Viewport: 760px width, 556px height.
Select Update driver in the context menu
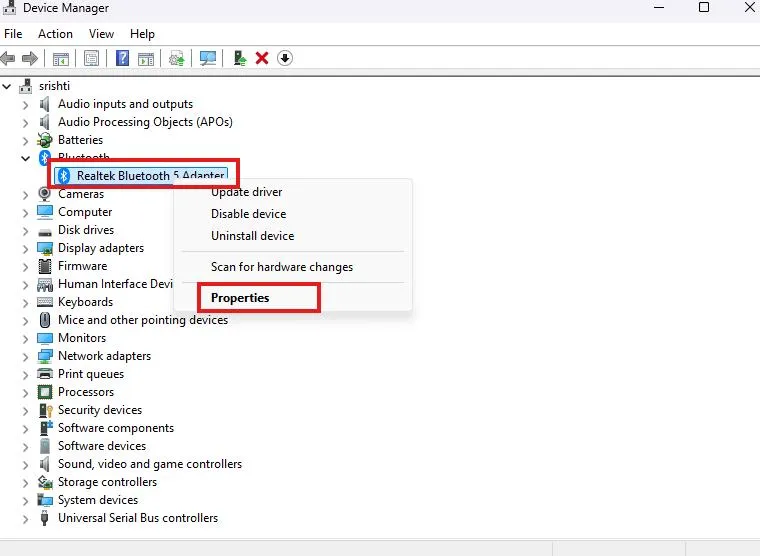[246, 192]
